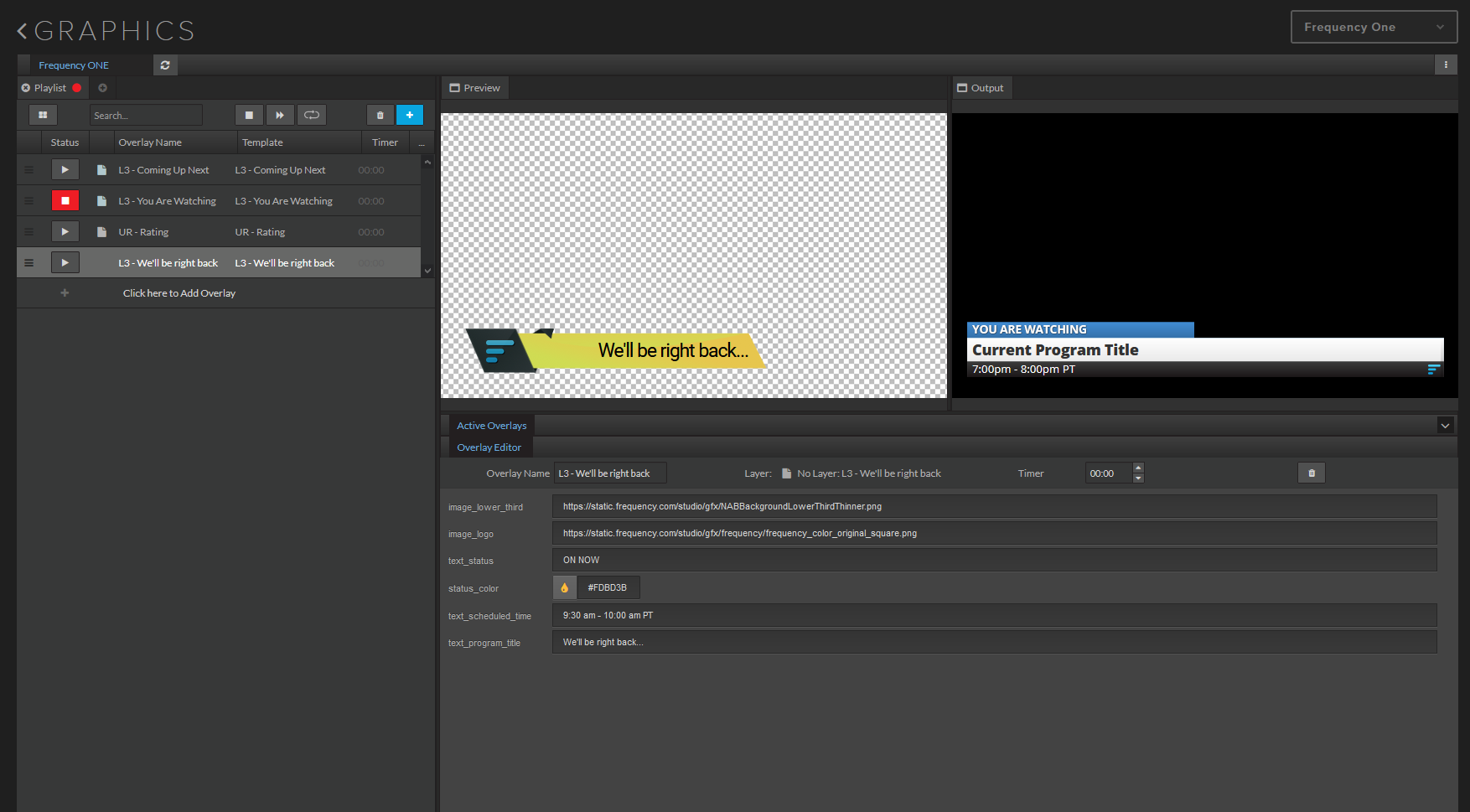This screenshot has width=1470, height=812.
Task: Select the Active Overlays tab
Action: pyautogui.click(x=491, y=426)
